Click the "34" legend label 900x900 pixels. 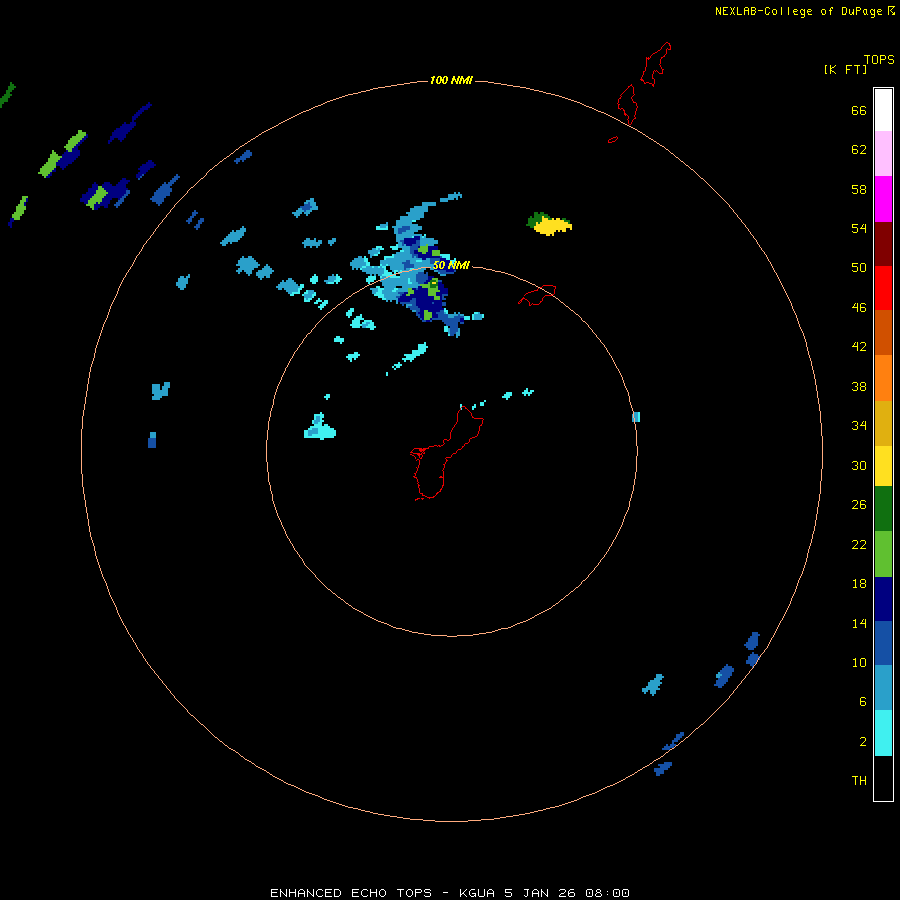click(859, 426)
